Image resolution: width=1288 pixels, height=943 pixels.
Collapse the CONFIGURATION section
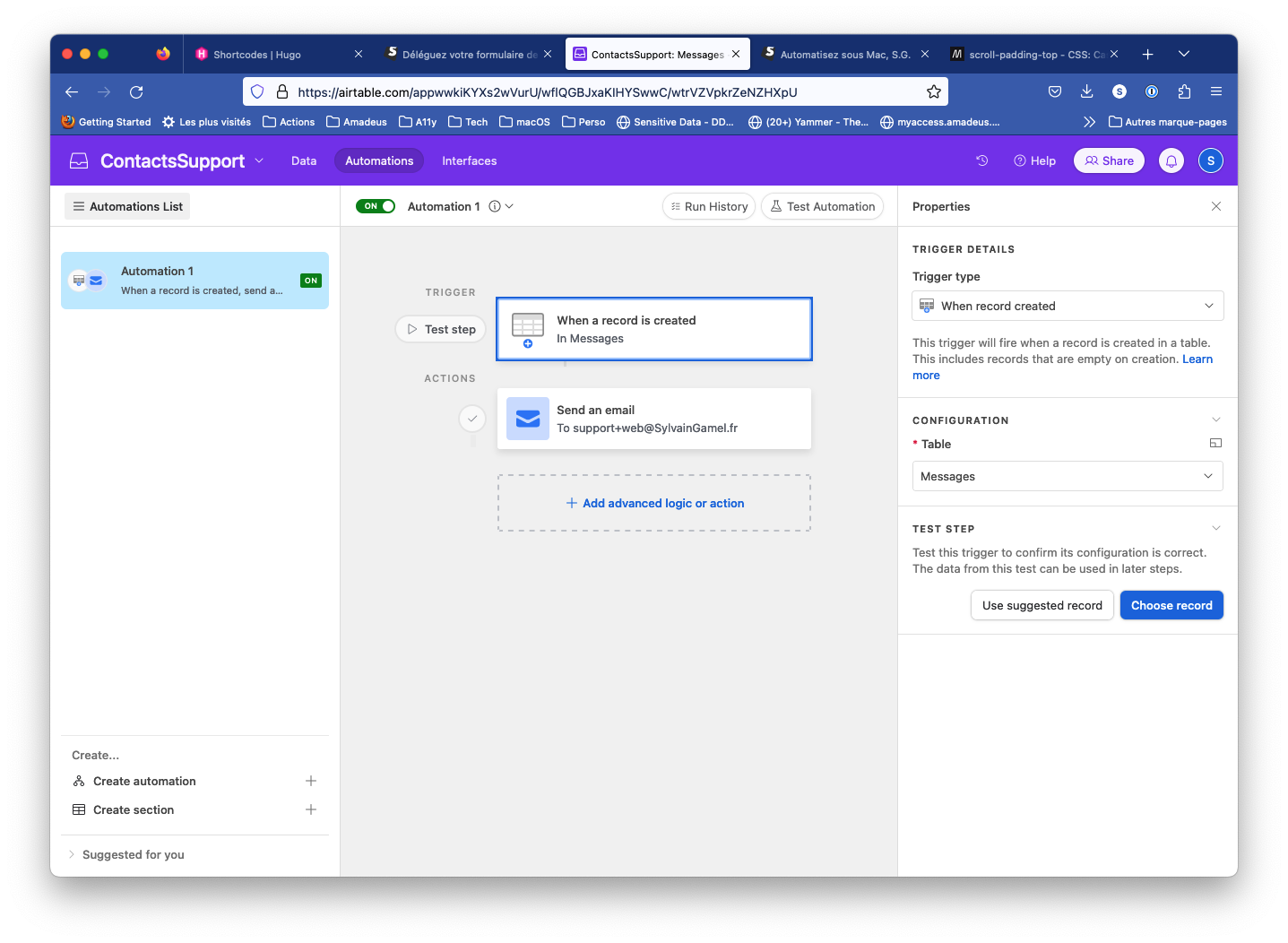click(1215, 420)
